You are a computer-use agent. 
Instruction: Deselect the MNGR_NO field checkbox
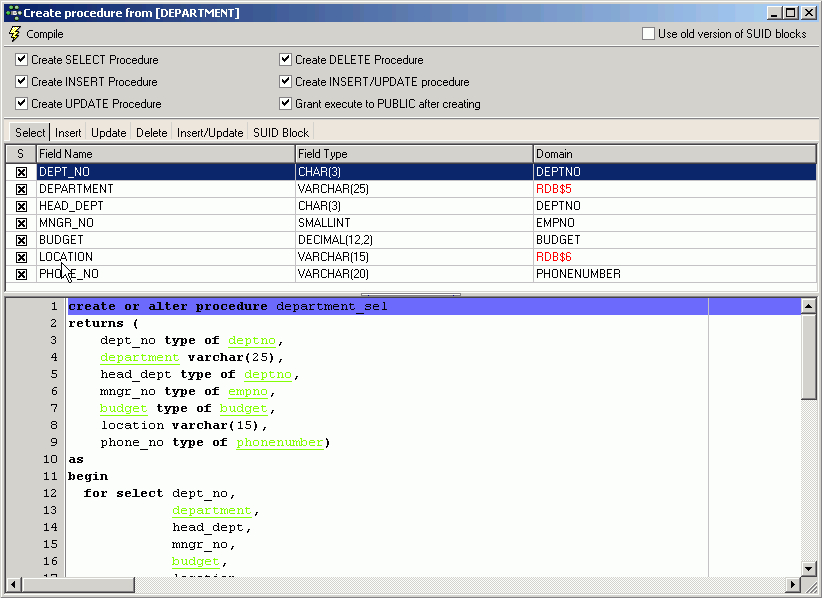(21, 223)
